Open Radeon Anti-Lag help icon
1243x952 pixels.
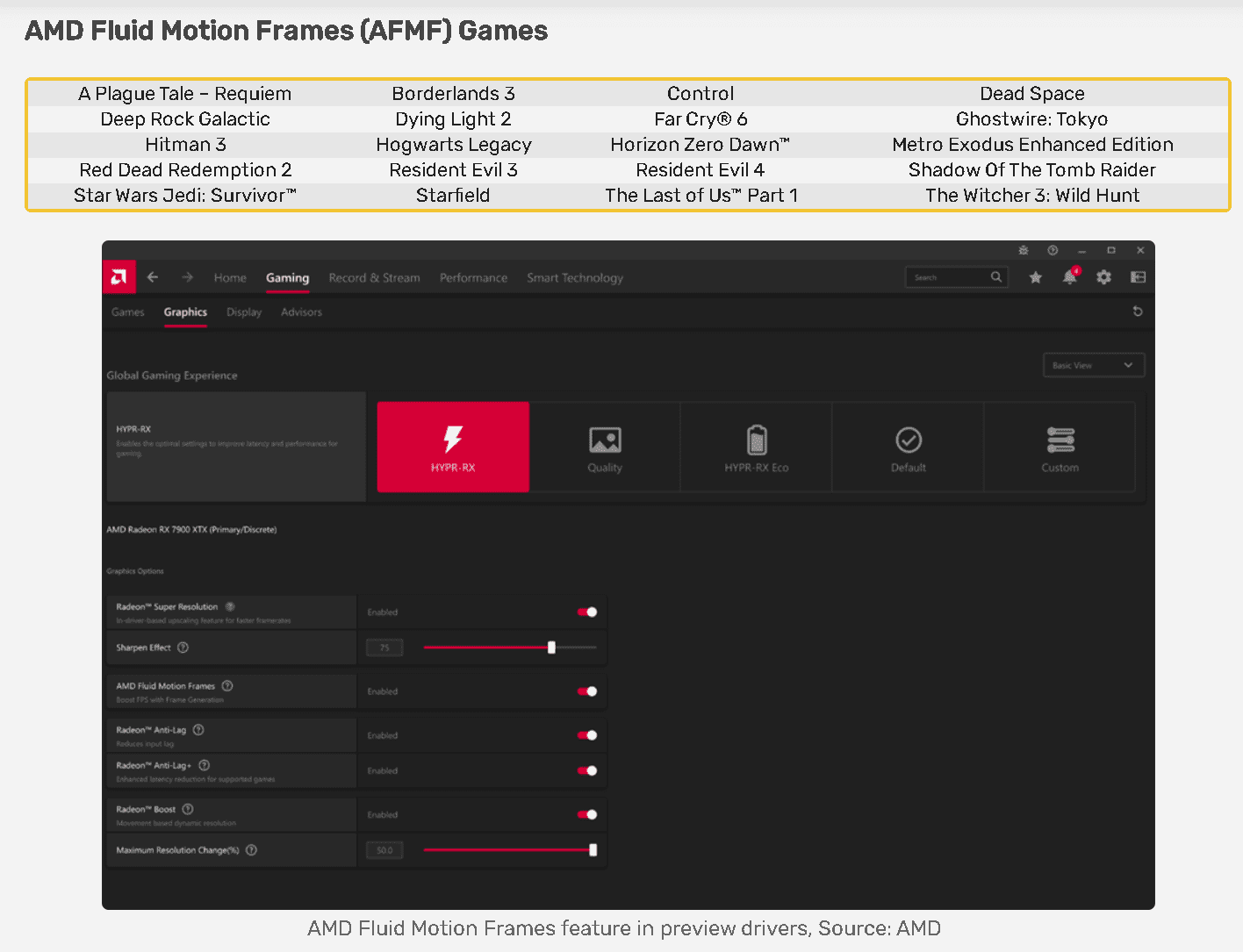(x=198, y=729)
